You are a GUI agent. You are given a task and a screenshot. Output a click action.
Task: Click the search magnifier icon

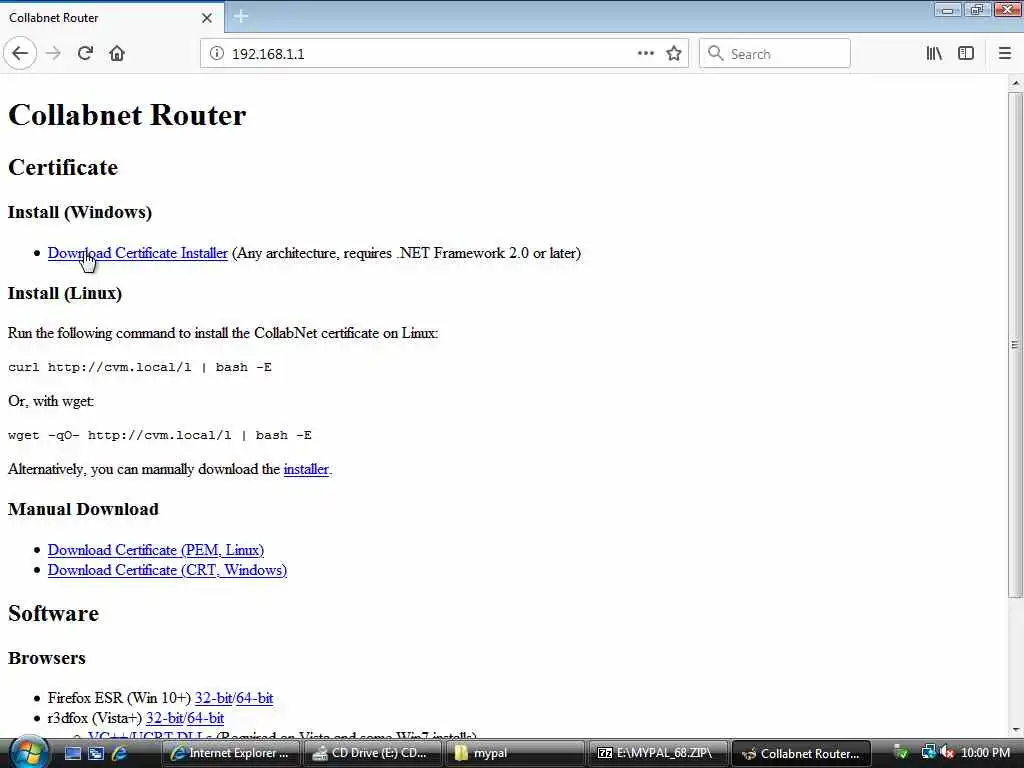(716, 54)
